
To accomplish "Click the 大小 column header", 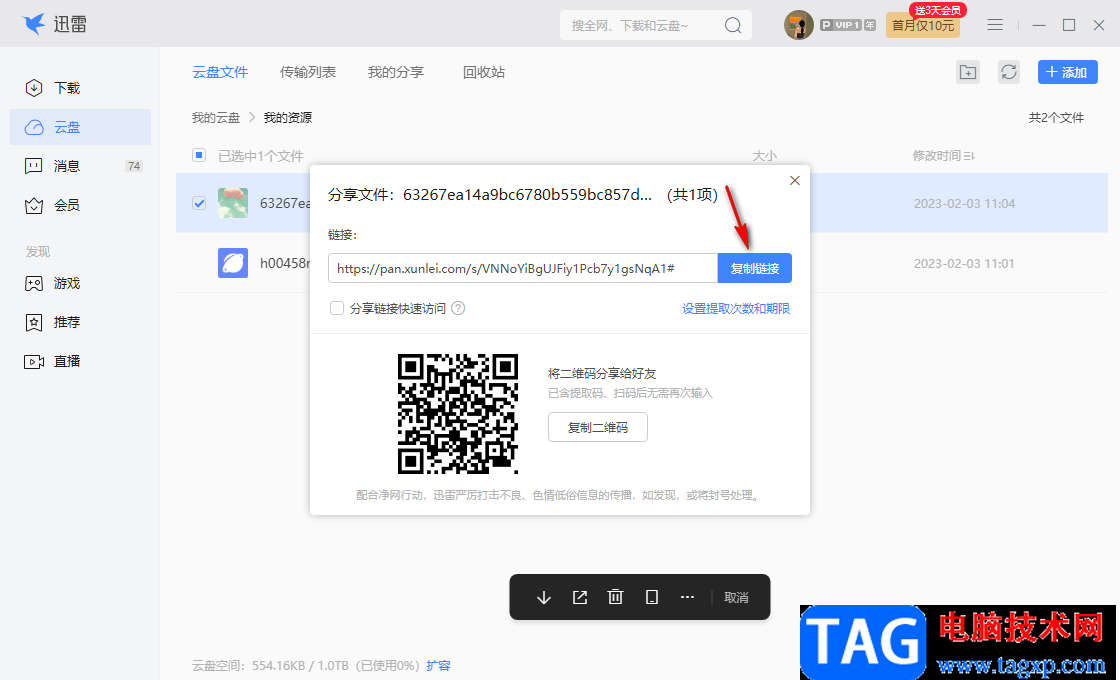I will (764, 156).
